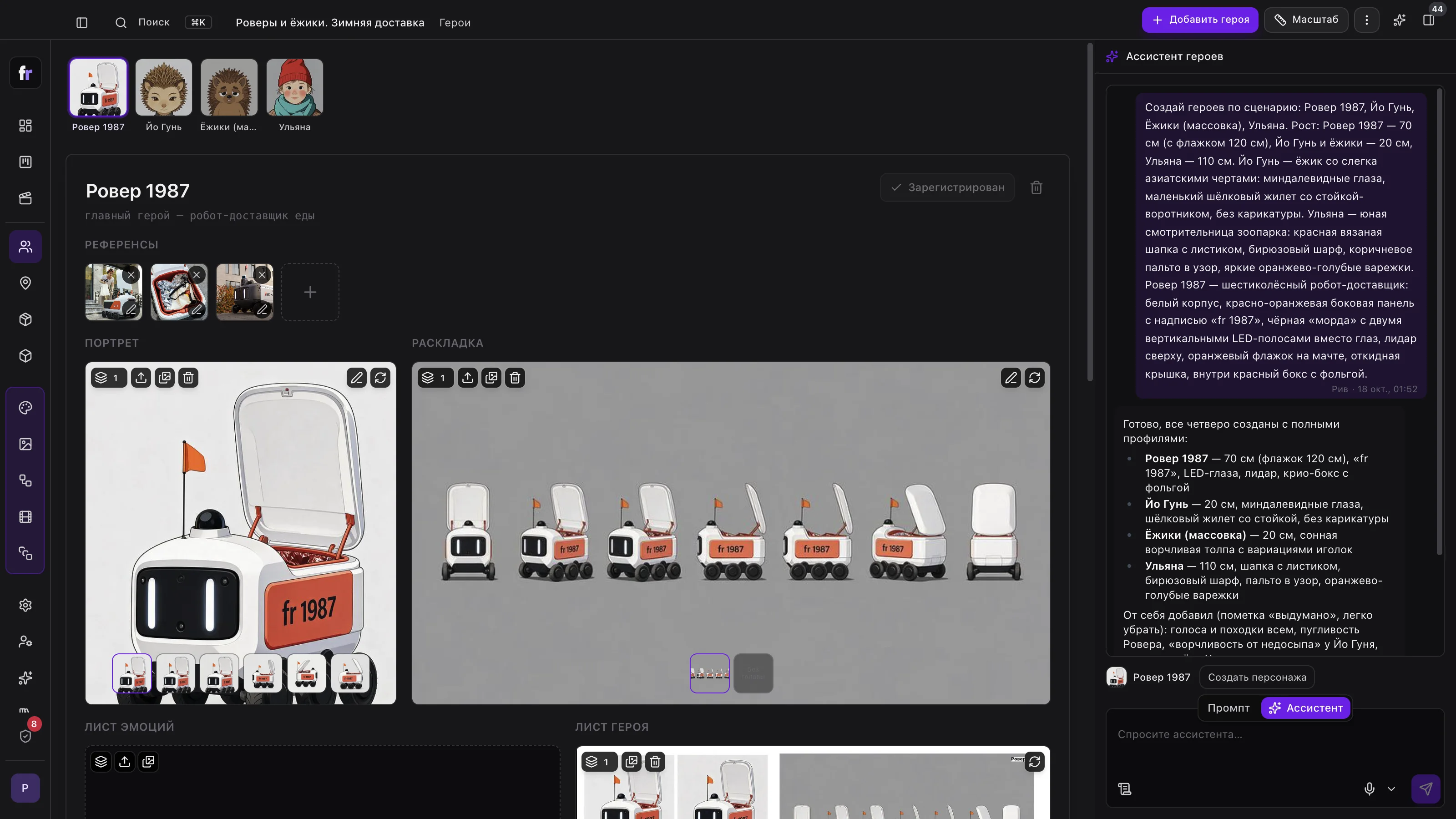Edit the third reference image
Image resolution: width=1456 pixels, height=819 pixels.
click(x=262, y=309)
